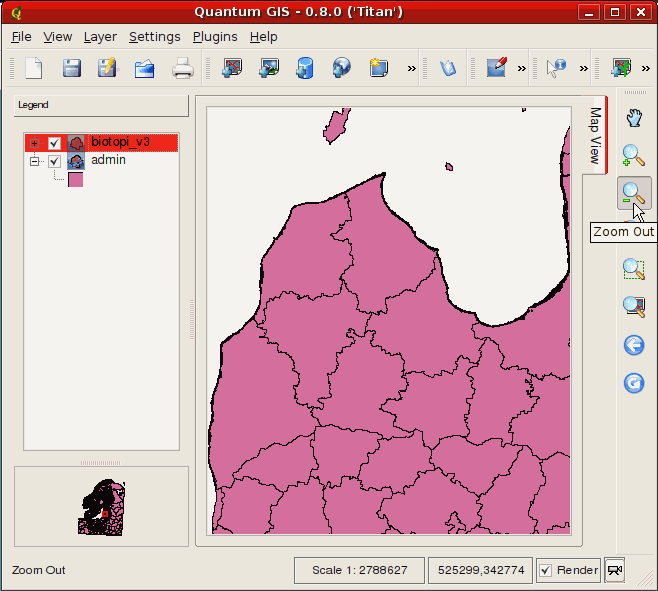
Task: Click the red extent box in overview
Action: [105, 514]
